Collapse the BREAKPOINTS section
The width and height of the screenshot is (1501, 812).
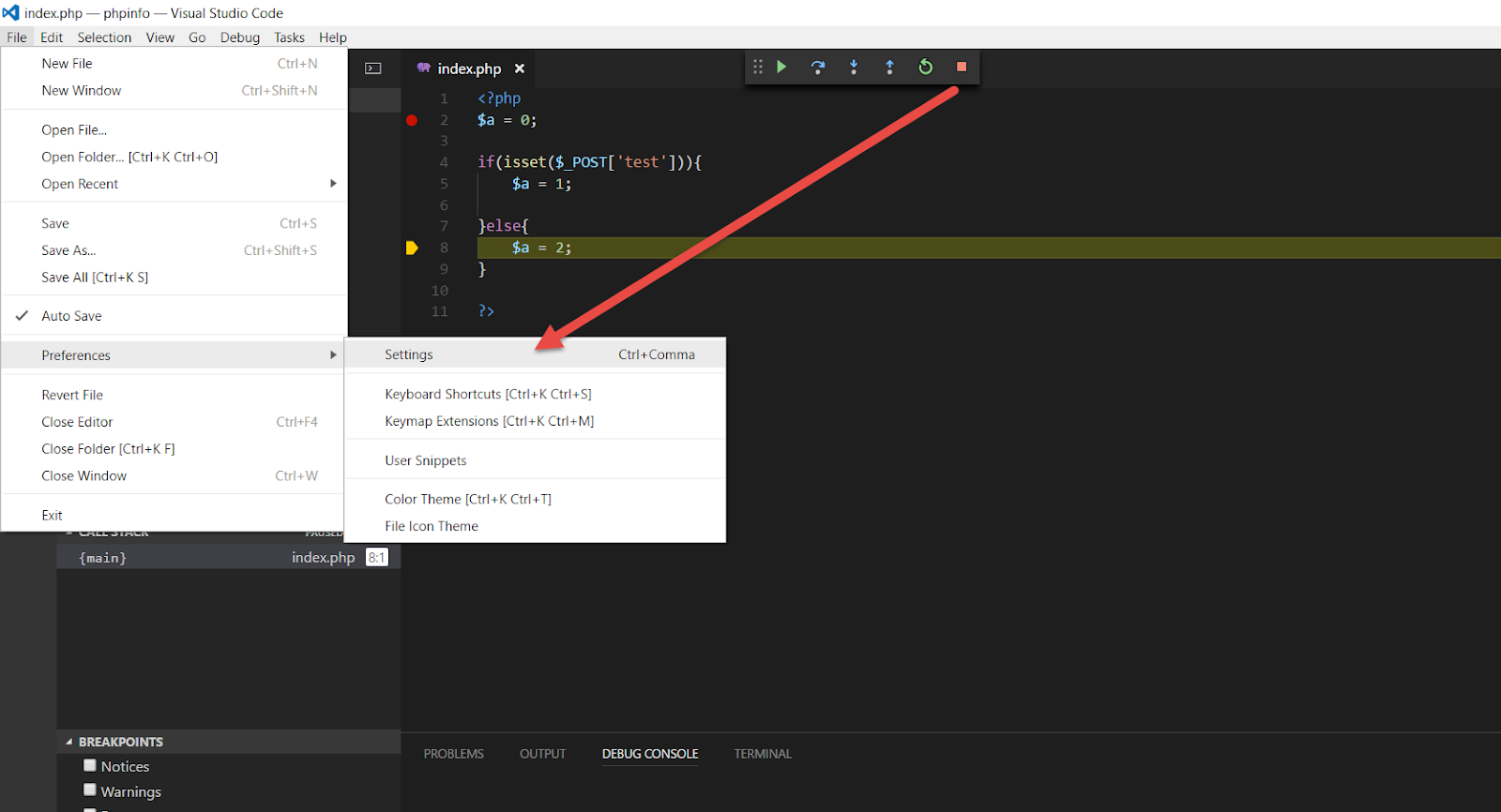[69, 742]
